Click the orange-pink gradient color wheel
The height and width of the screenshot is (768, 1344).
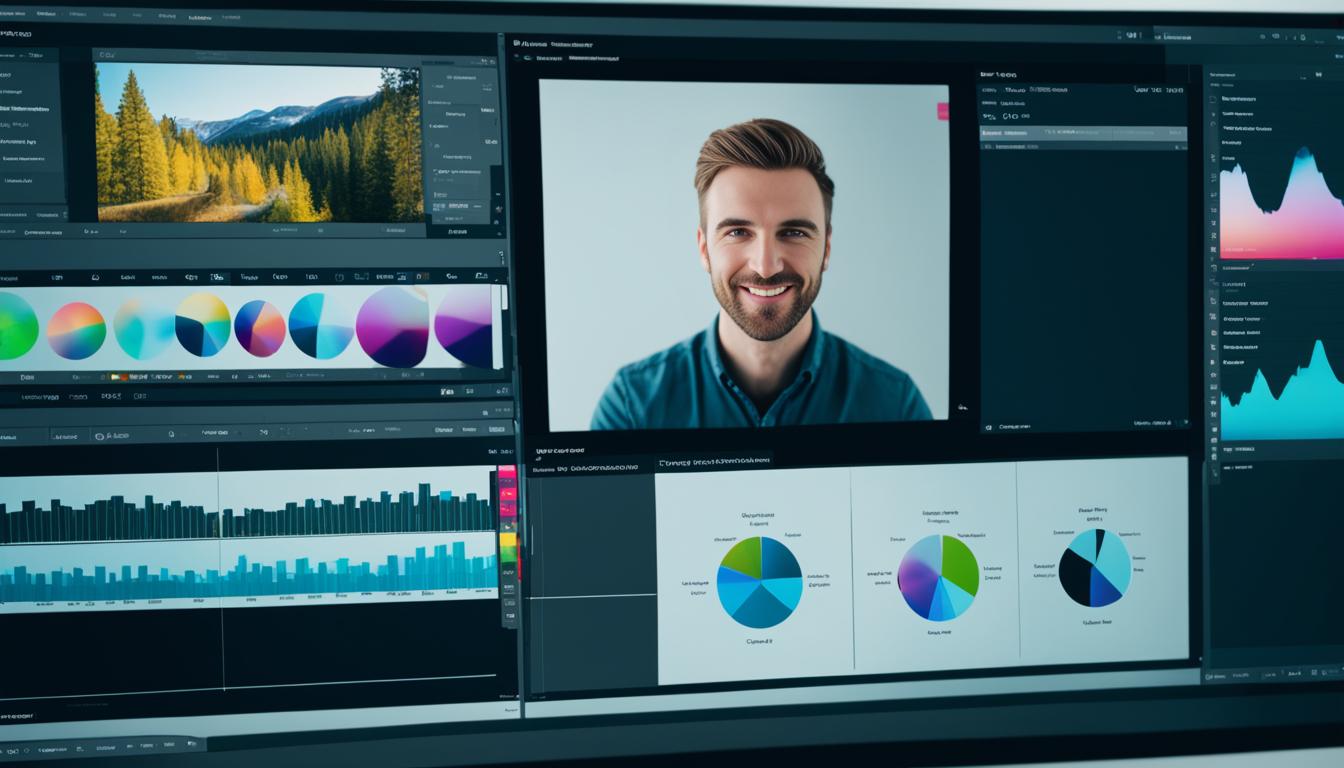pyautogui.click(x=76, y=330)
